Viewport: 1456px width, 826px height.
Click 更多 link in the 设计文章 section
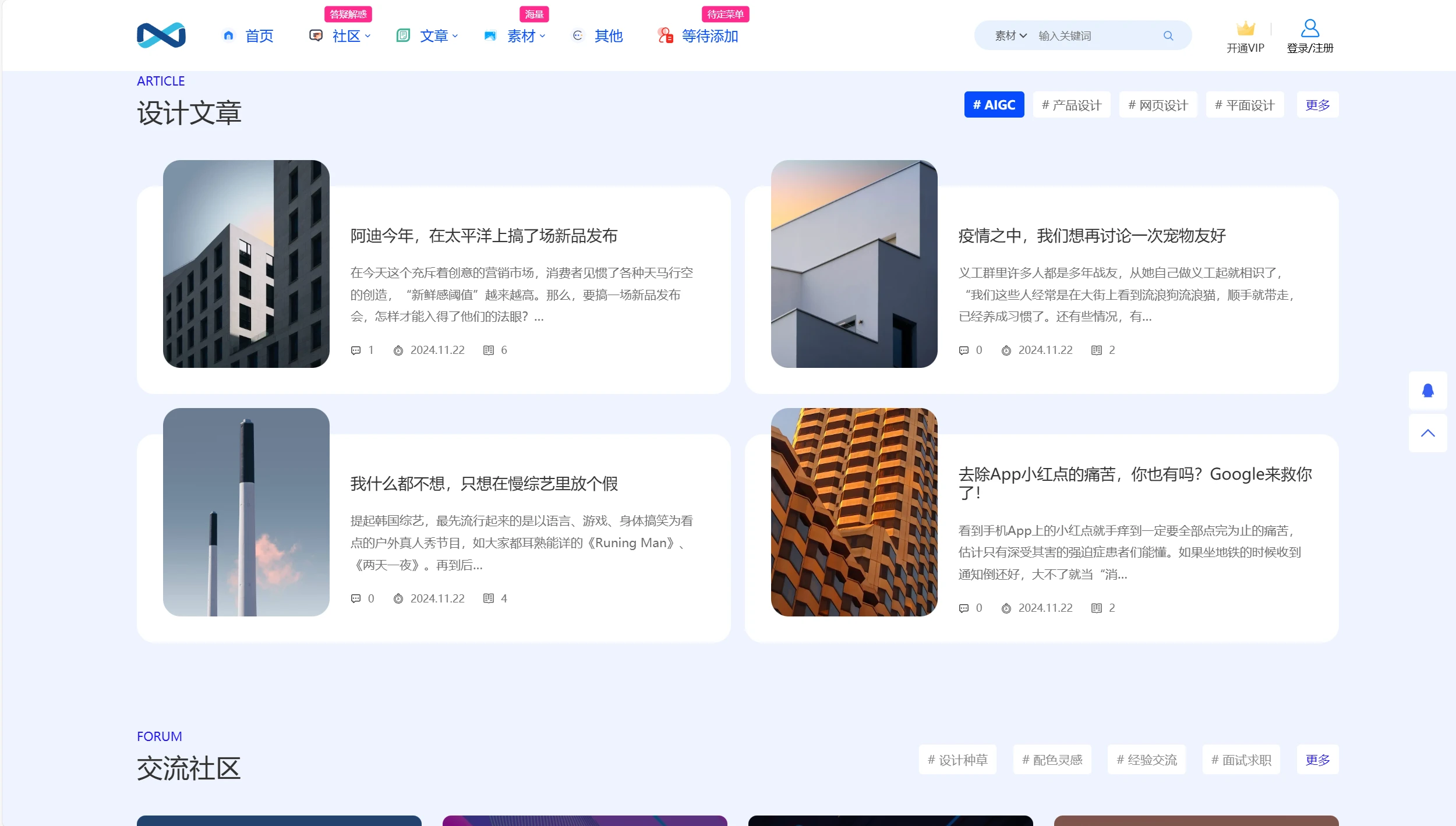point(1317,105)
